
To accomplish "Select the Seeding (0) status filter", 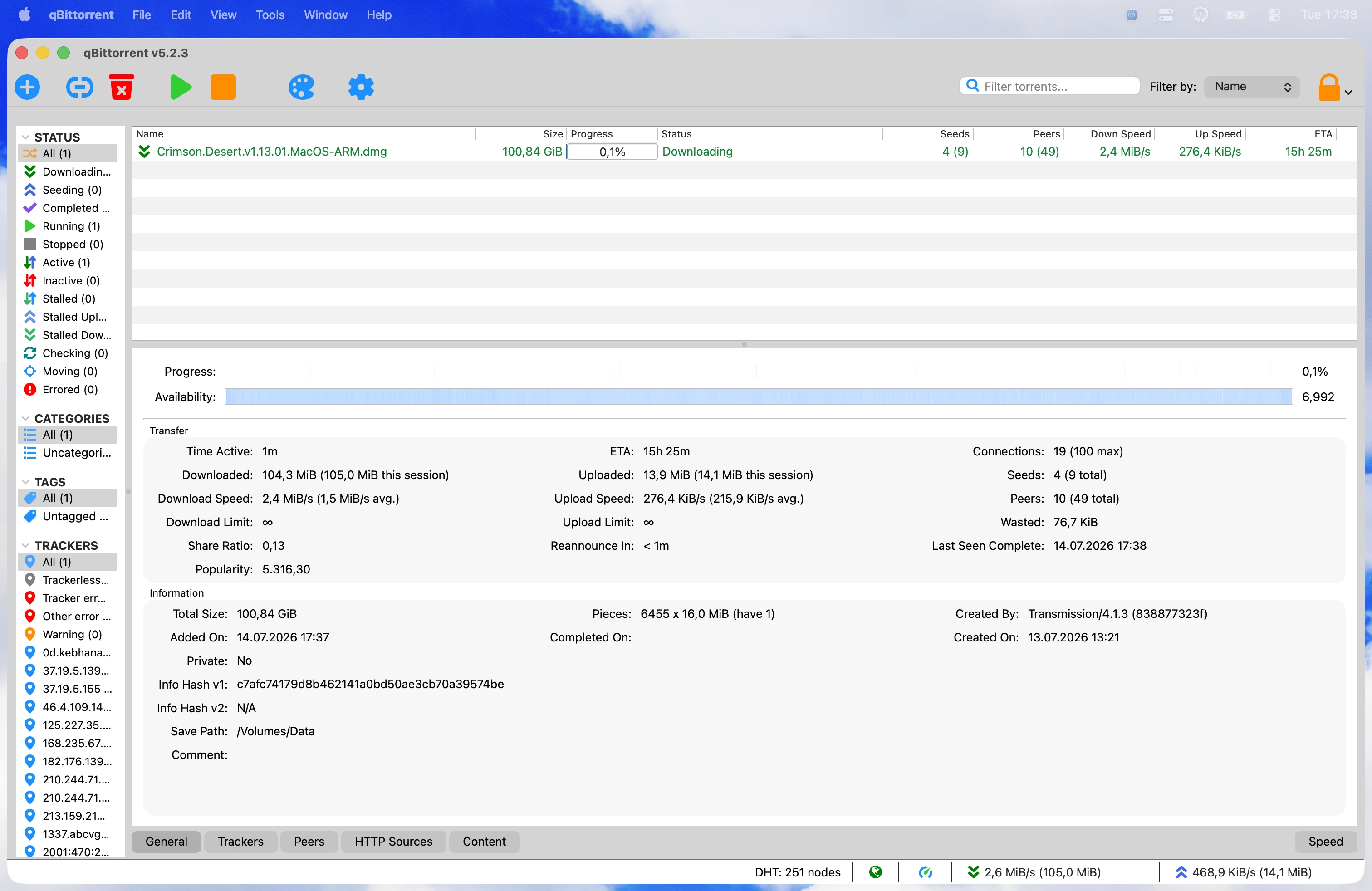I will click(x=68, y=190).
